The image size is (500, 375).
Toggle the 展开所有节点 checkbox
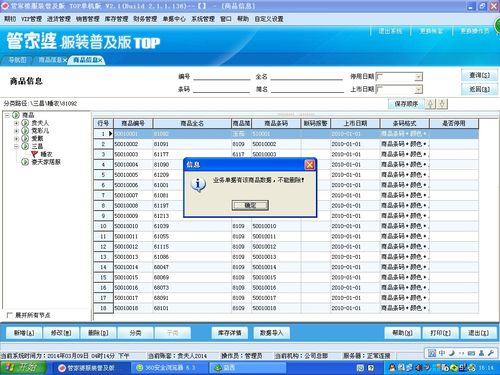point(9,315)
